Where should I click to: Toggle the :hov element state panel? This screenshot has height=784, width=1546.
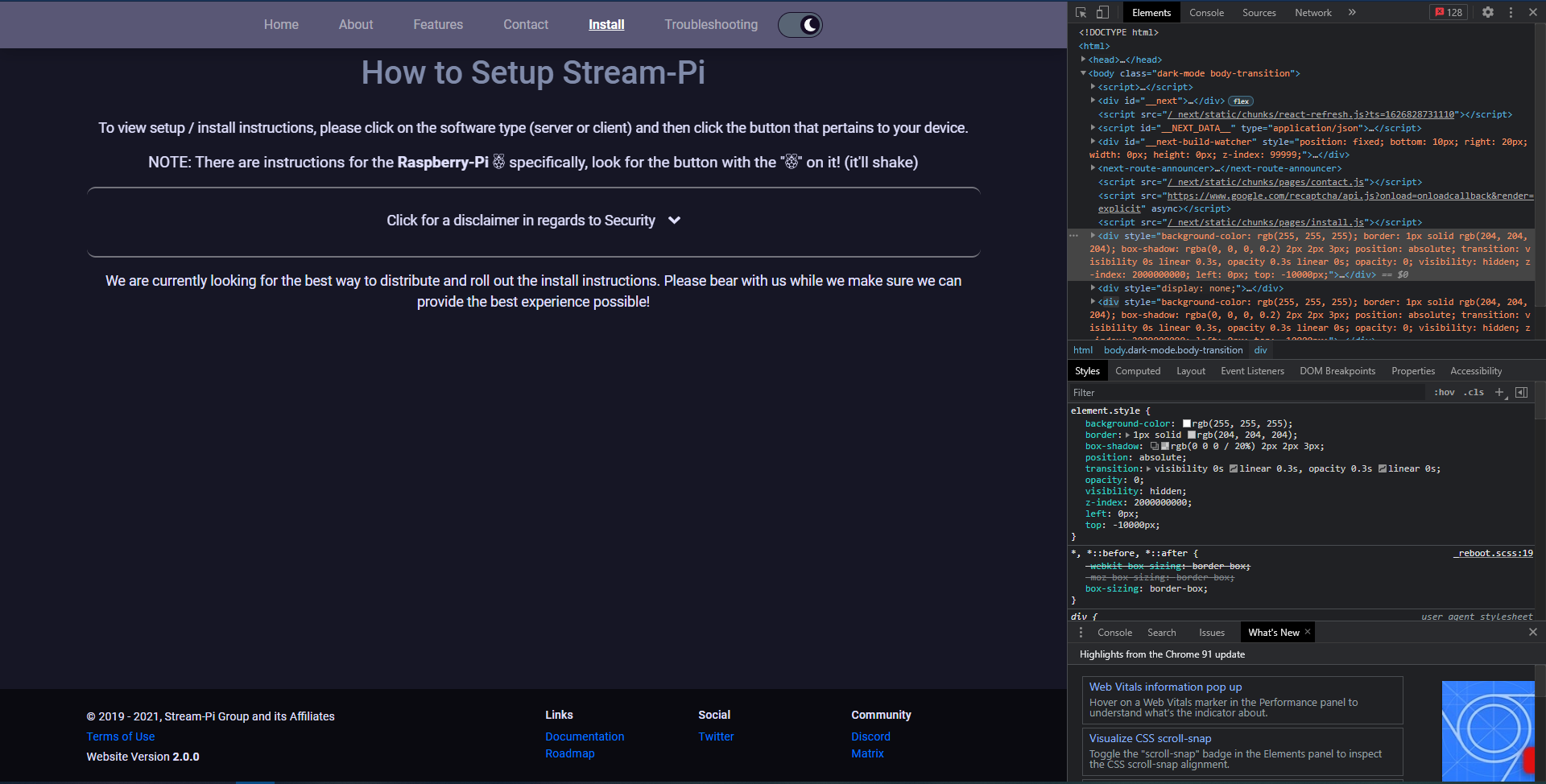(1445, 392)
